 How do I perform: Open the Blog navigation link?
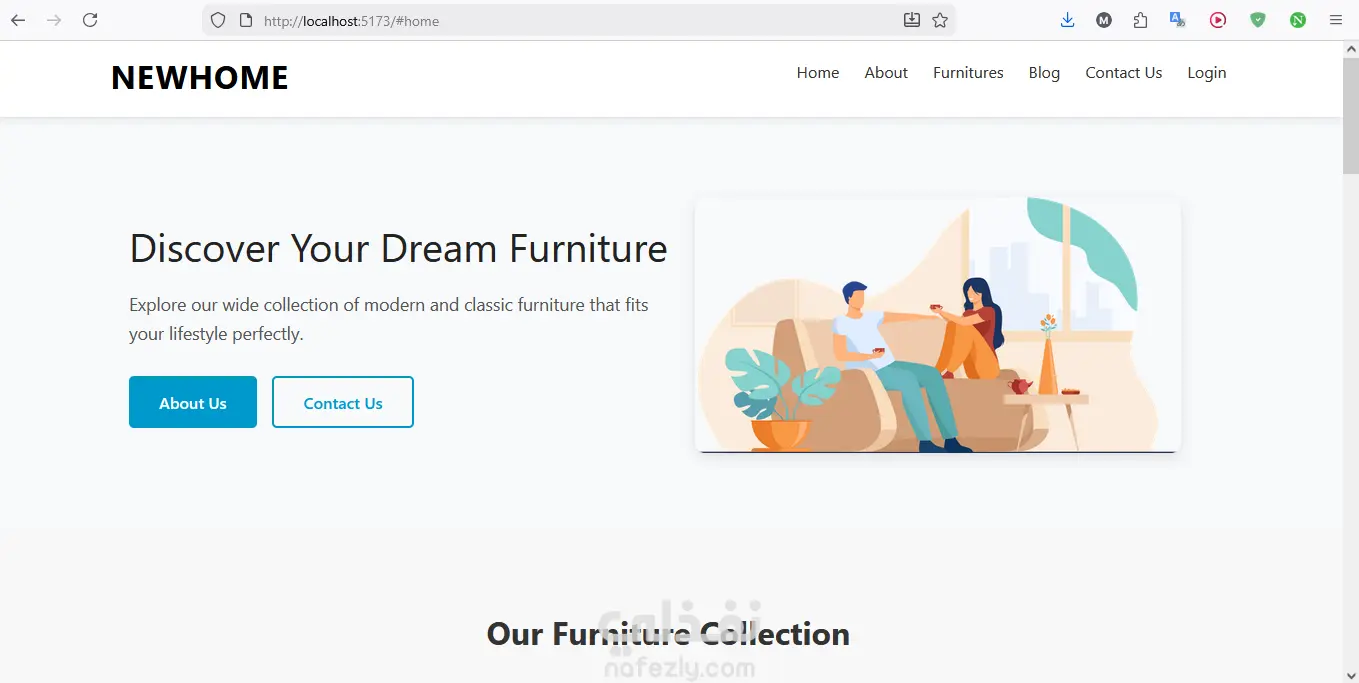[x=1044, y=73]
